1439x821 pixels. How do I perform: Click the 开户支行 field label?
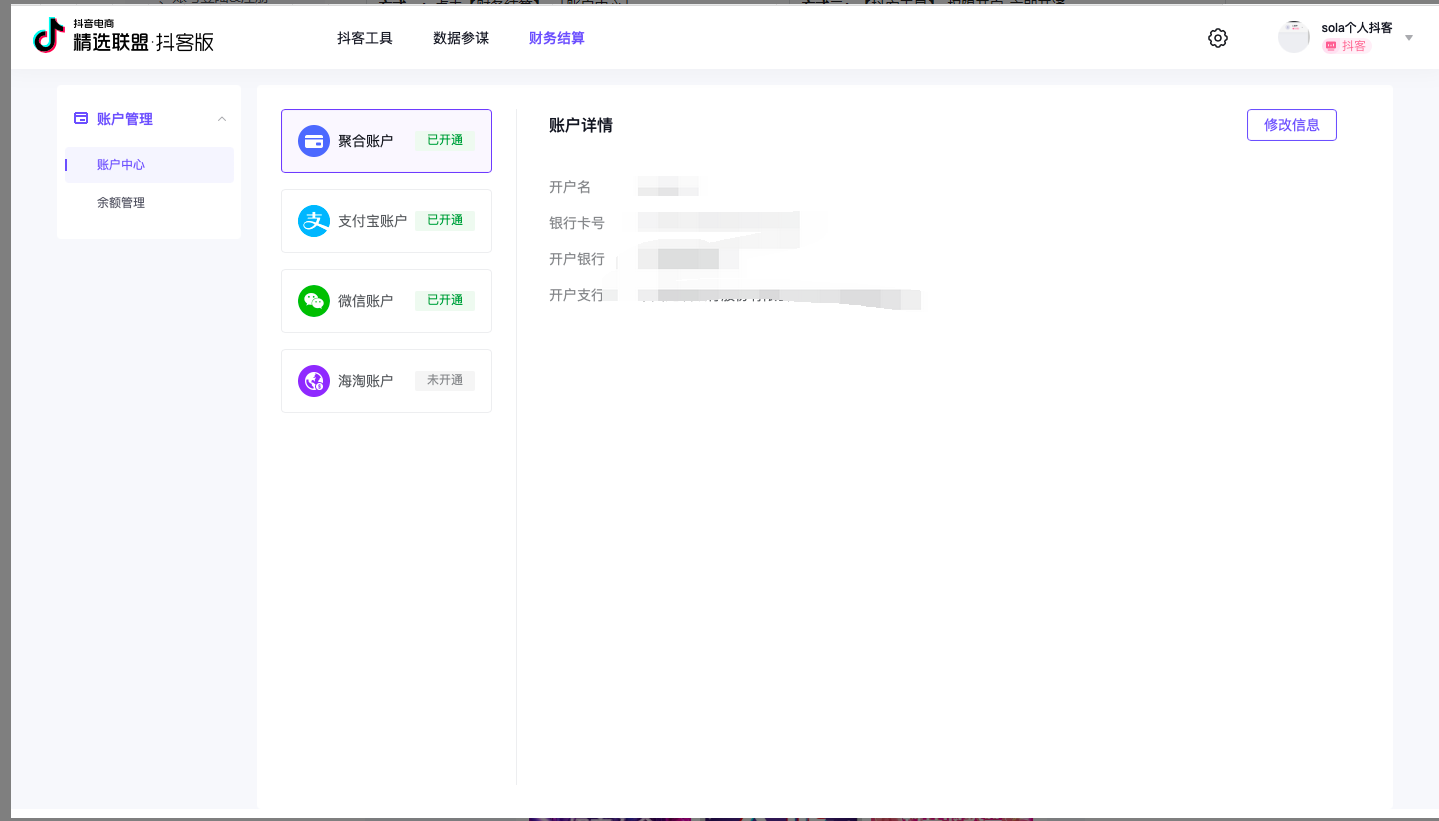point(577,295)
